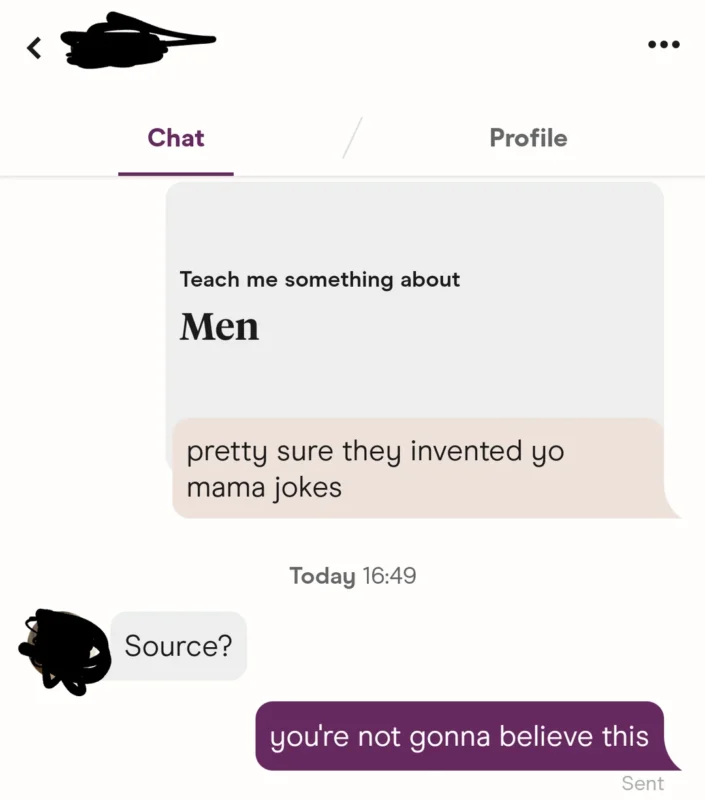Screen dimensions: 705x800
Task: Open the three-dot more options menu
Action: pyautogui.click(x=663, y=44)
